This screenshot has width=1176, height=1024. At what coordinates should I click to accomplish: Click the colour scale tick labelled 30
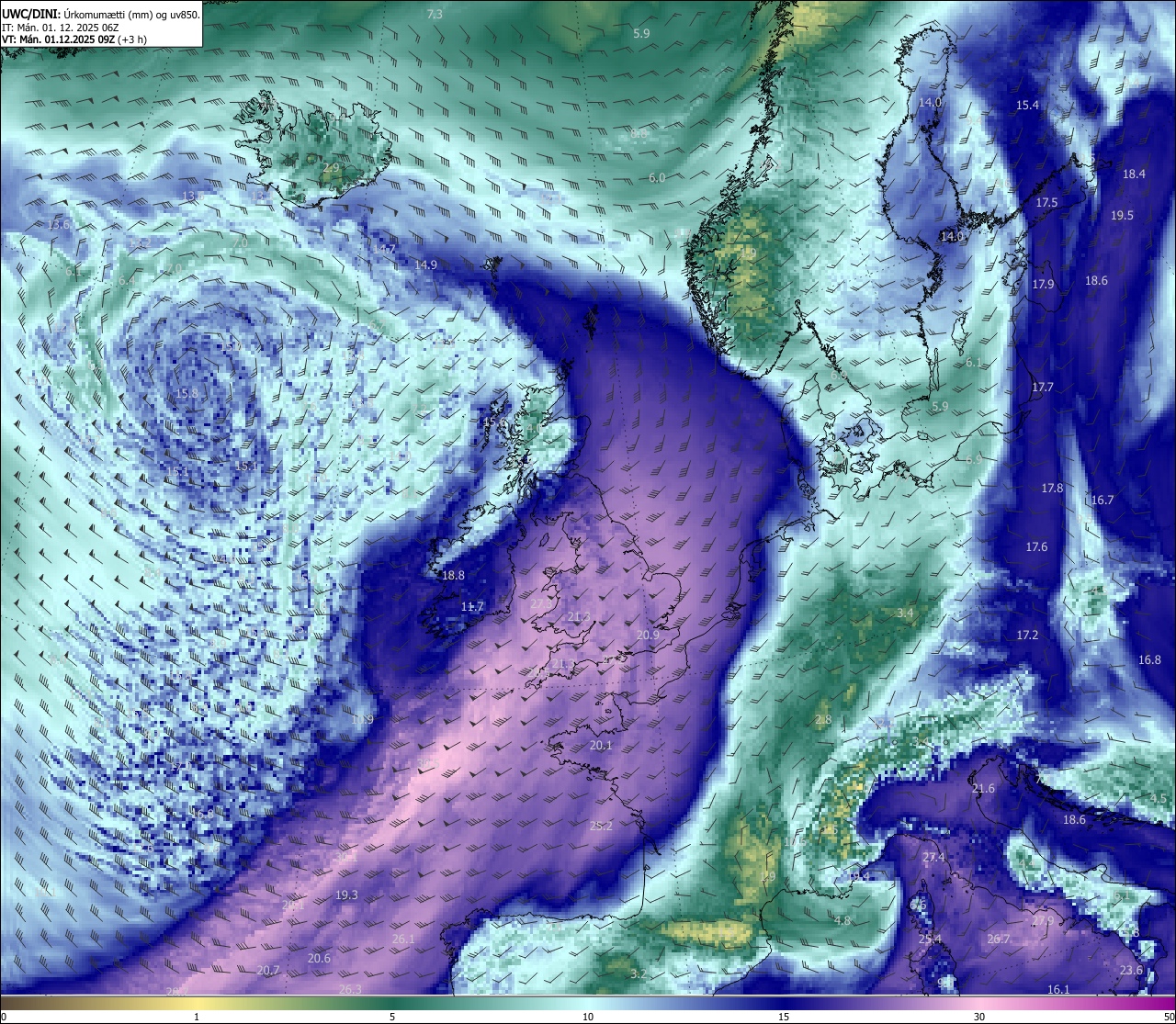coord(979,1017)
